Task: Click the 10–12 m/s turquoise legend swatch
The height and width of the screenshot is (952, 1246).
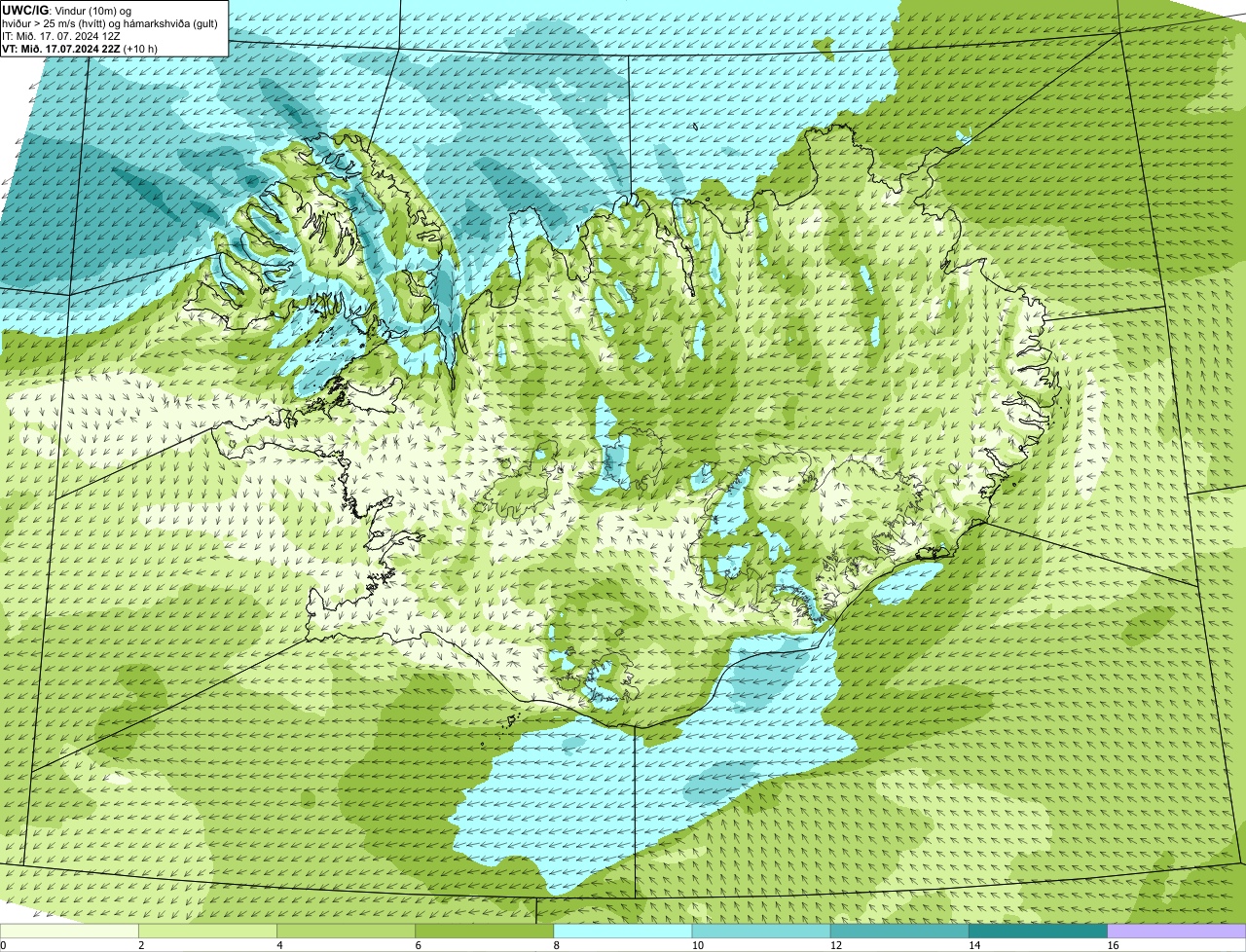Action: click(761, 932)
